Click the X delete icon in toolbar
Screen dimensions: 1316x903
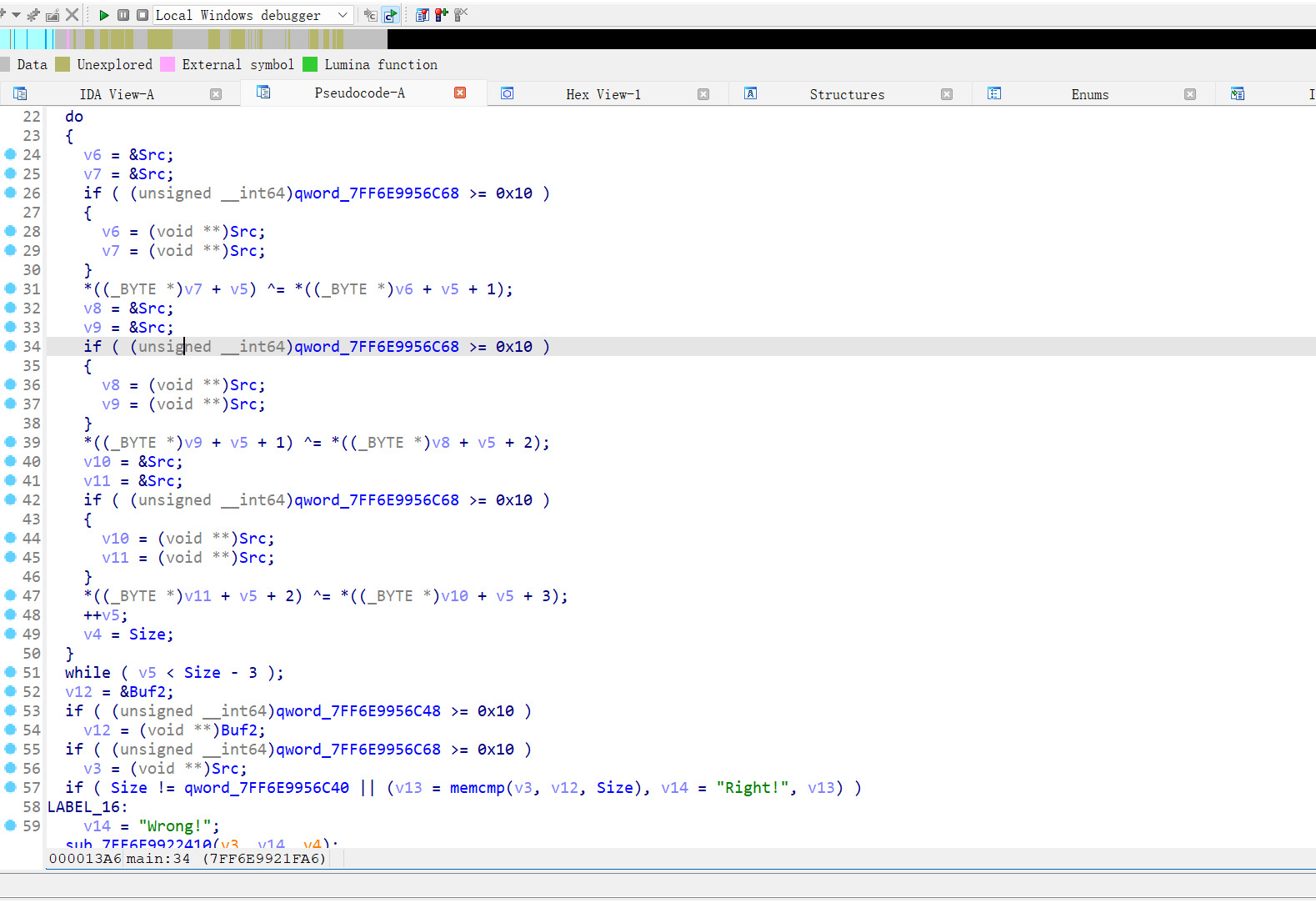click(73, 15)
